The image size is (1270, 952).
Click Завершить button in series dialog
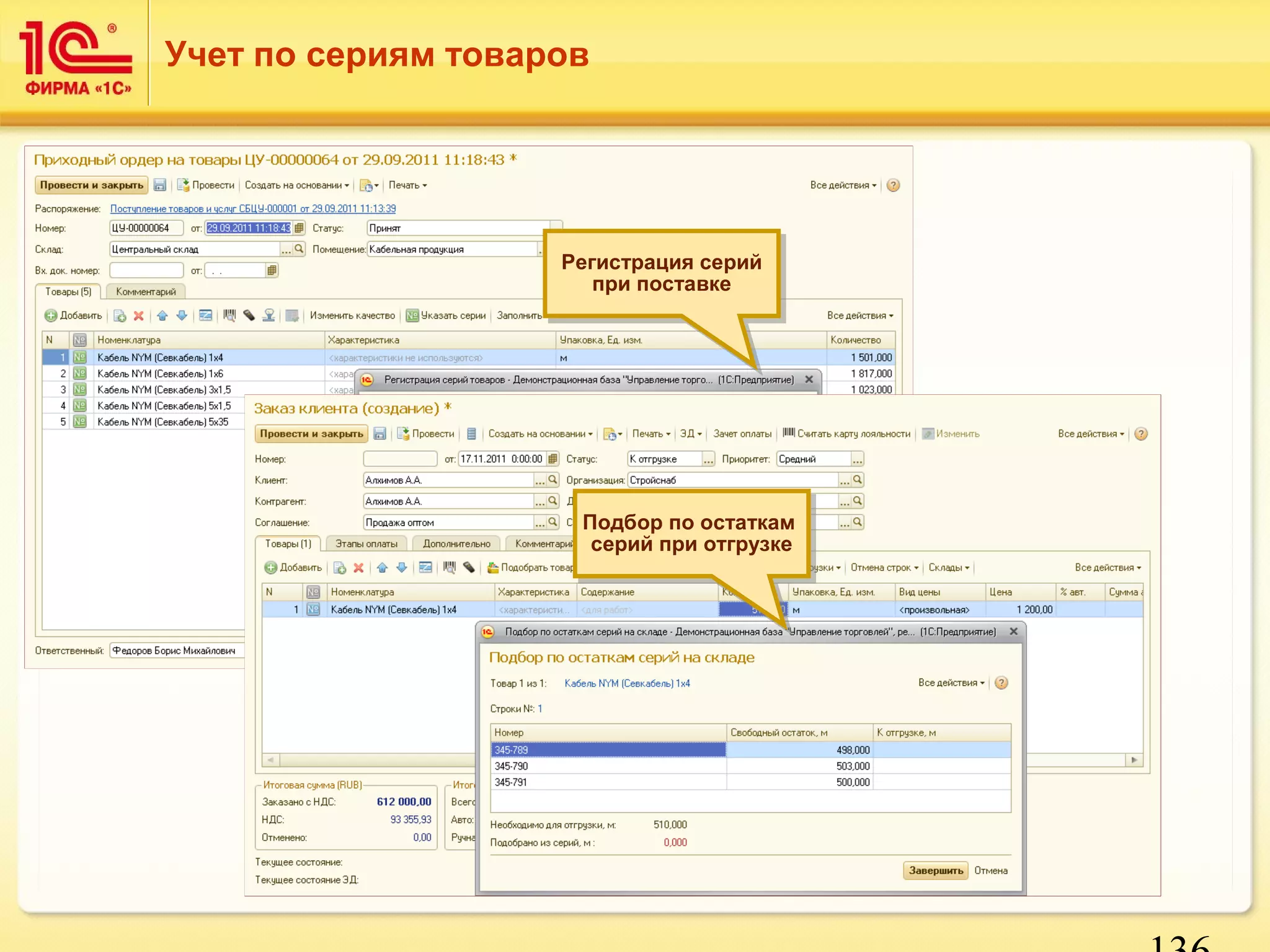click(x=936, y=871)
